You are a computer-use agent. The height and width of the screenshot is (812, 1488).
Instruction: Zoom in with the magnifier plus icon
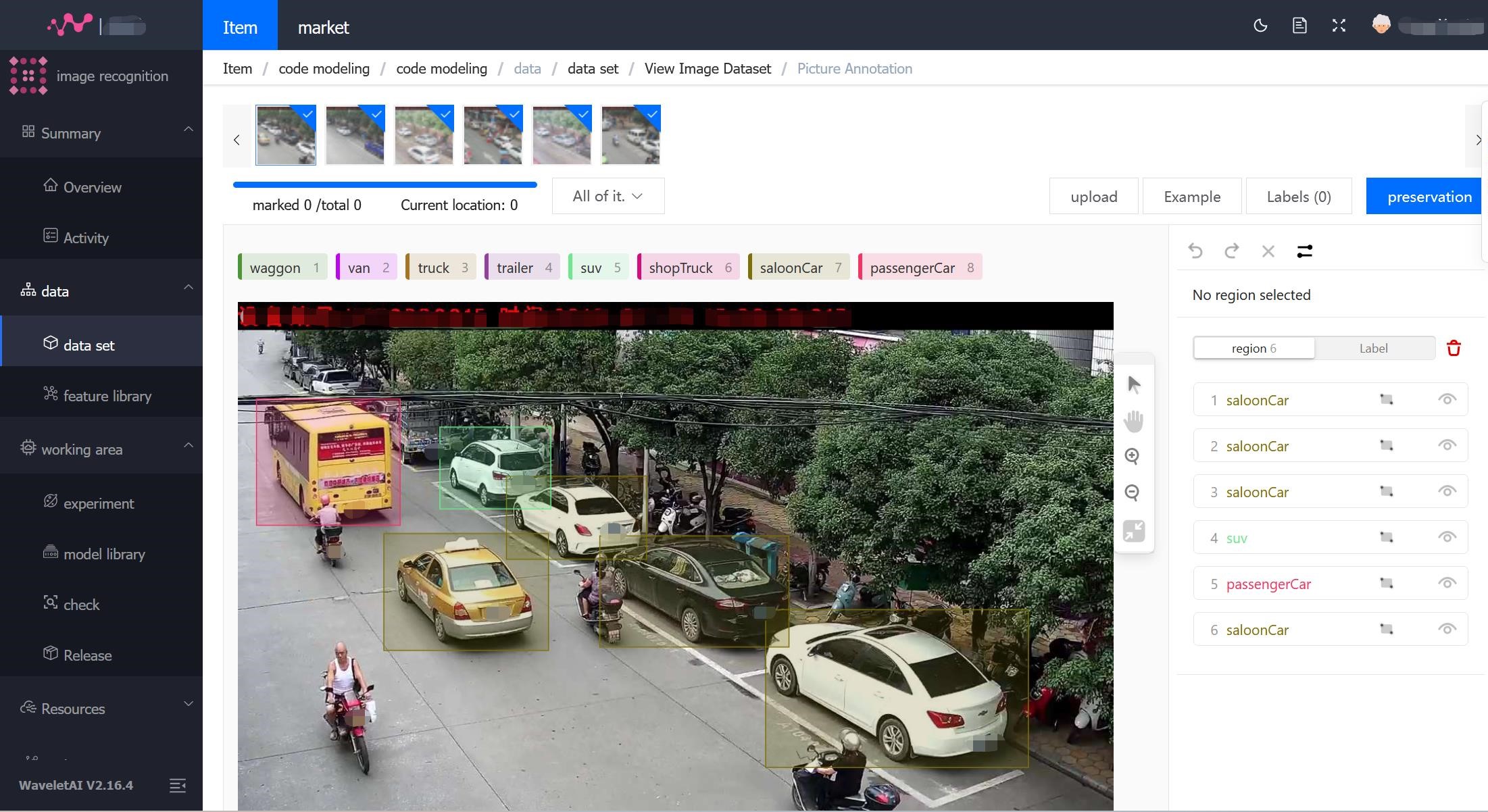pos(1133,457)
